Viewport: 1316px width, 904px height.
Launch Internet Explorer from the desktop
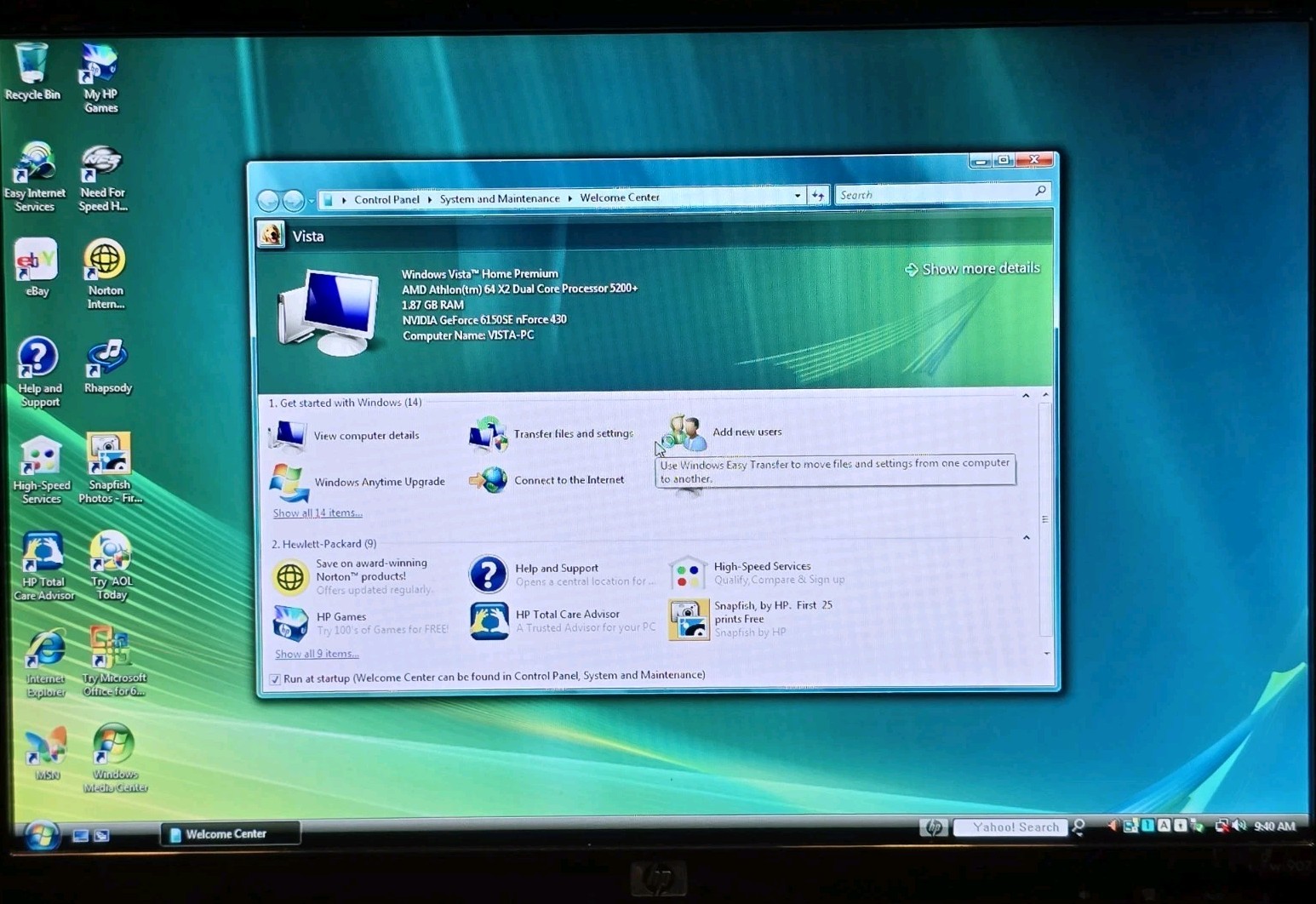click(45, 663)
